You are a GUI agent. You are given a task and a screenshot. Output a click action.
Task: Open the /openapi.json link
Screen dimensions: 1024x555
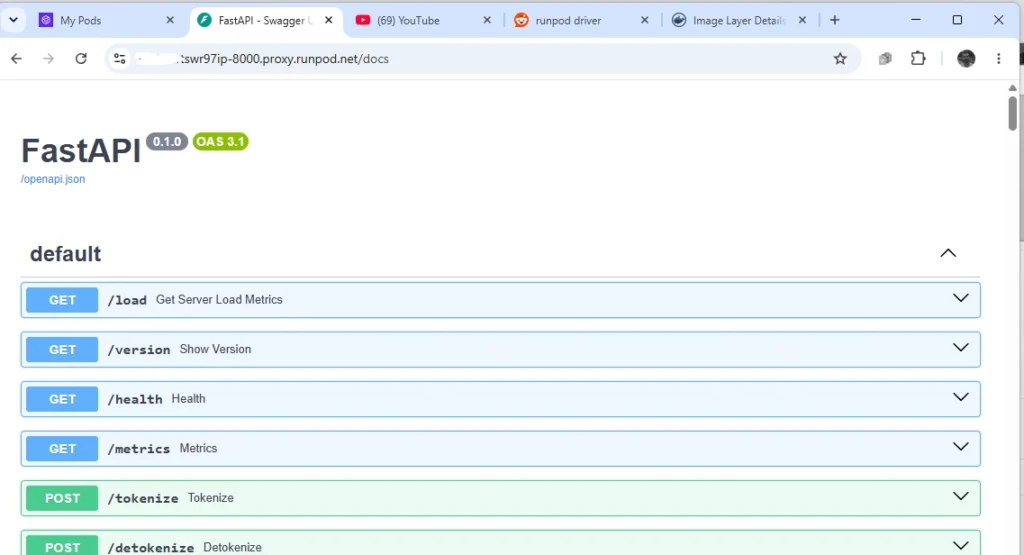(53, 179)
